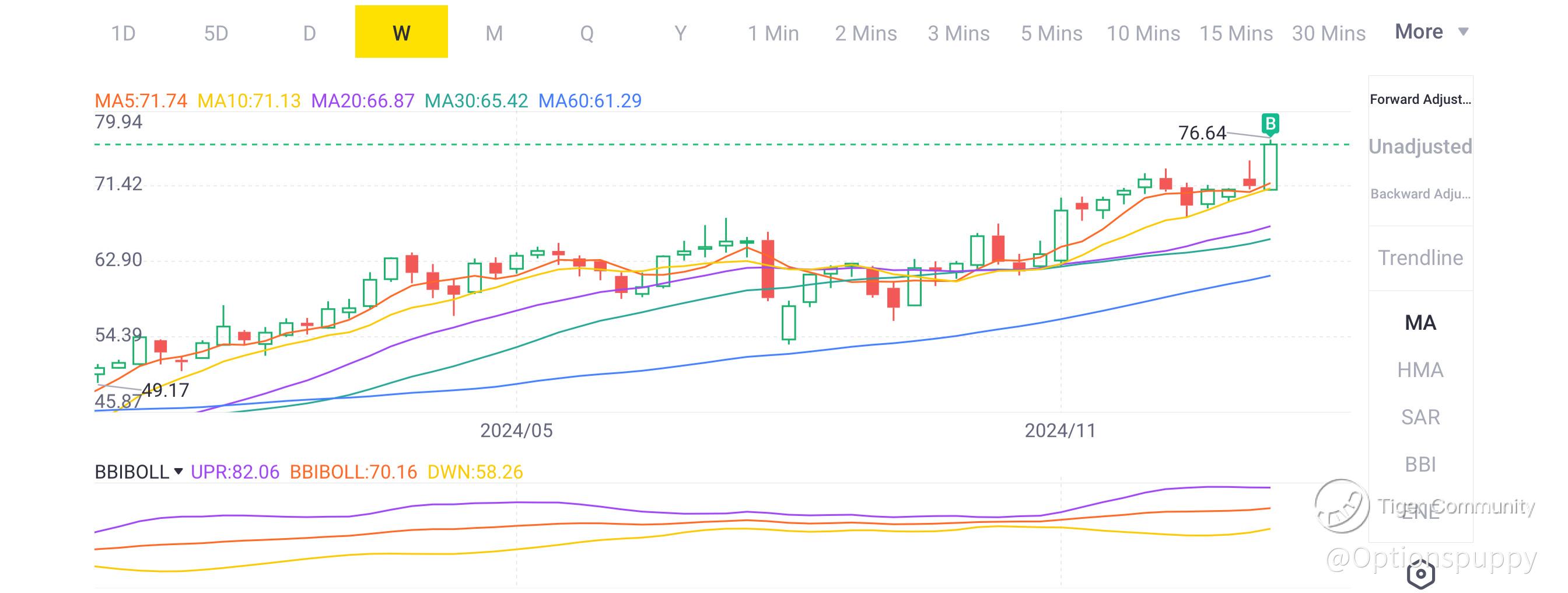Switch to the weekly W tab
Screen dimensions: 1568x593
(401, 32)
